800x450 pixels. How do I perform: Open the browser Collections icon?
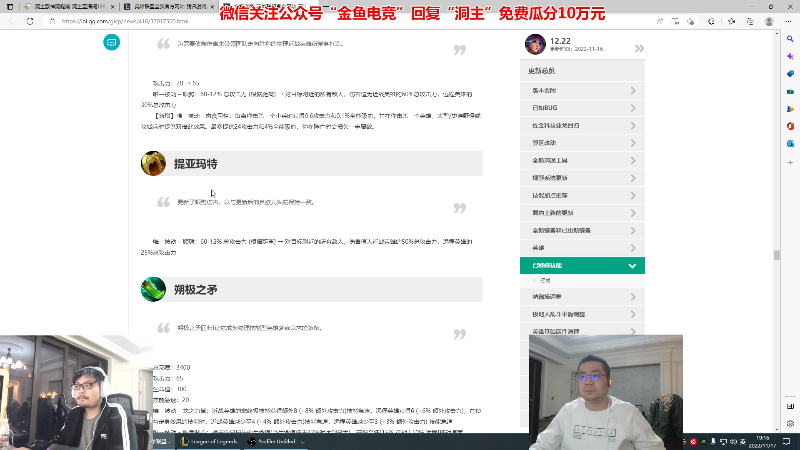(x=750, y=21)
